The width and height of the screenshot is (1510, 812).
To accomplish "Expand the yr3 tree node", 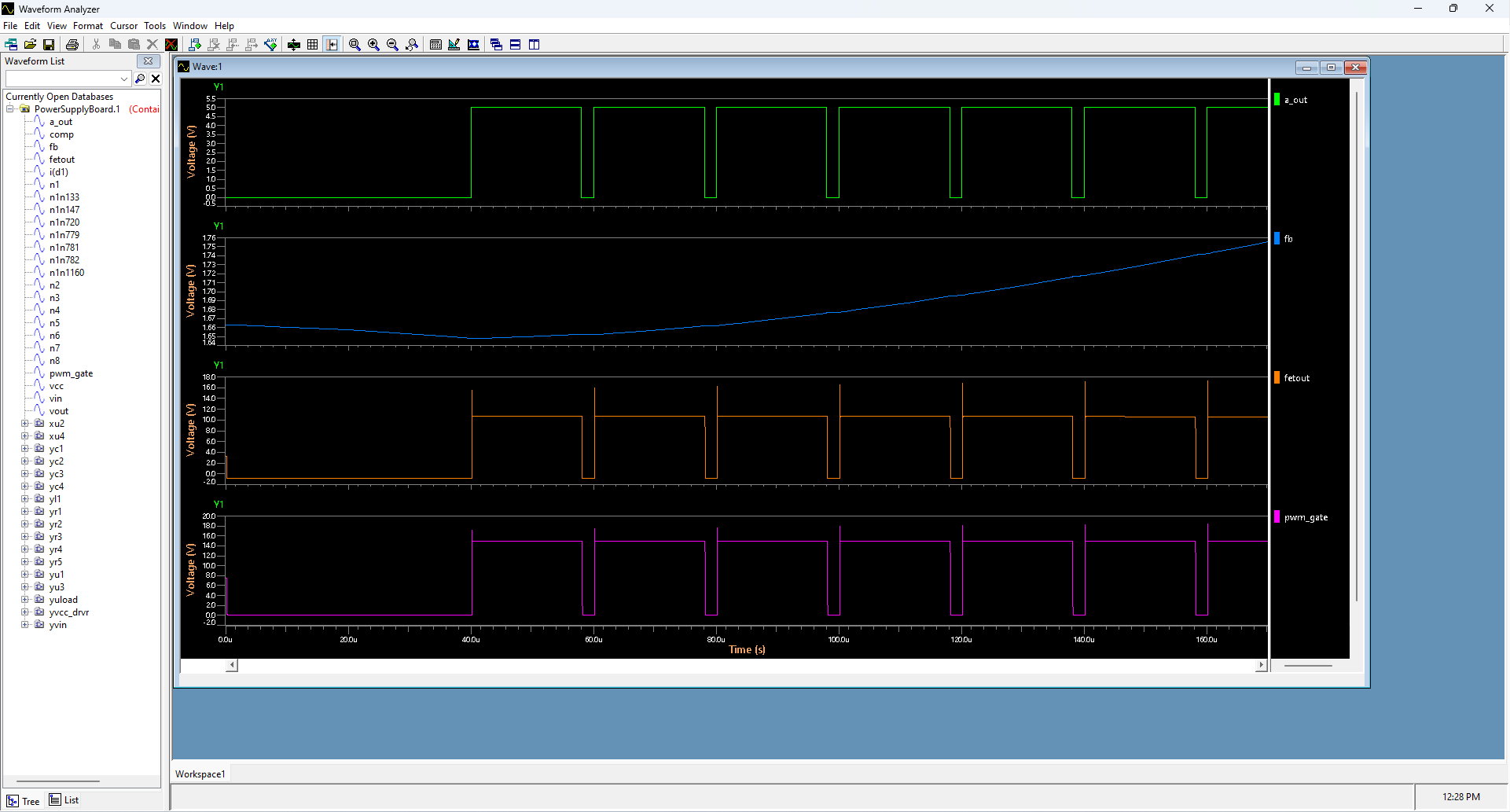I will 24,537.
